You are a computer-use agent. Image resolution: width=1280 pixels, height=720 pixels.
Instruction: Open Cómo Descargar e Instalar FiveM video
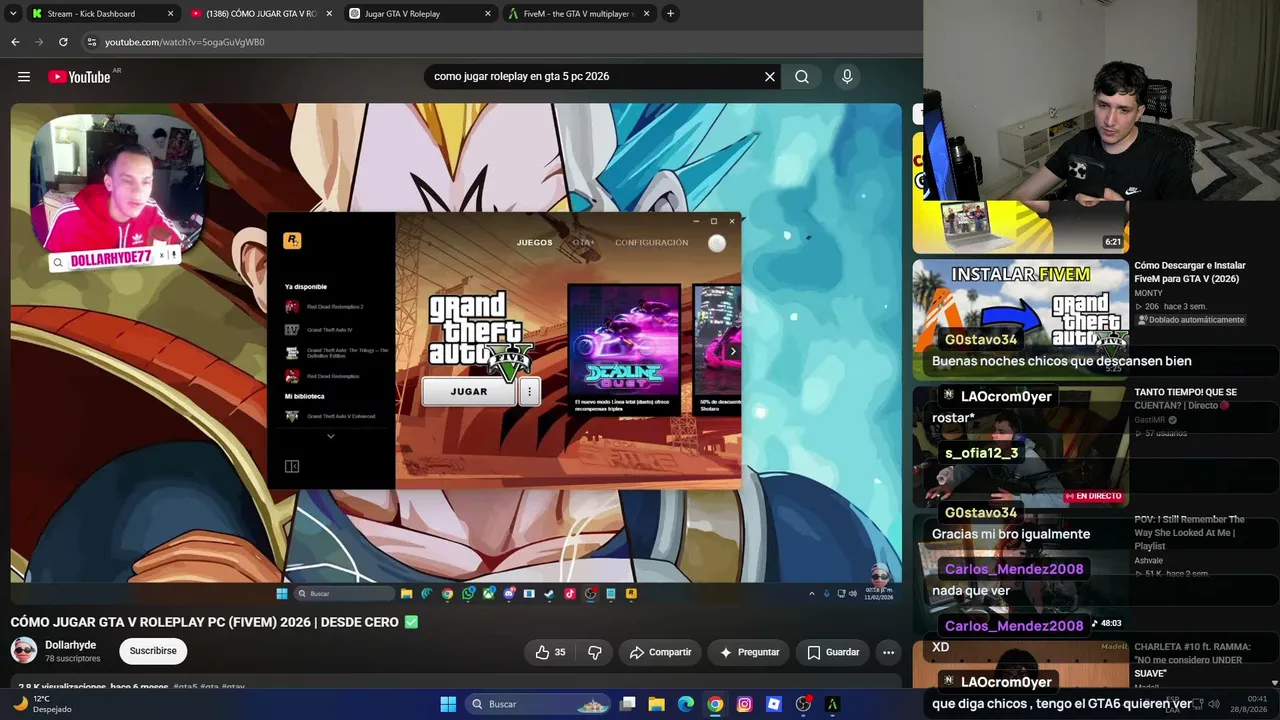(1190, 272)
